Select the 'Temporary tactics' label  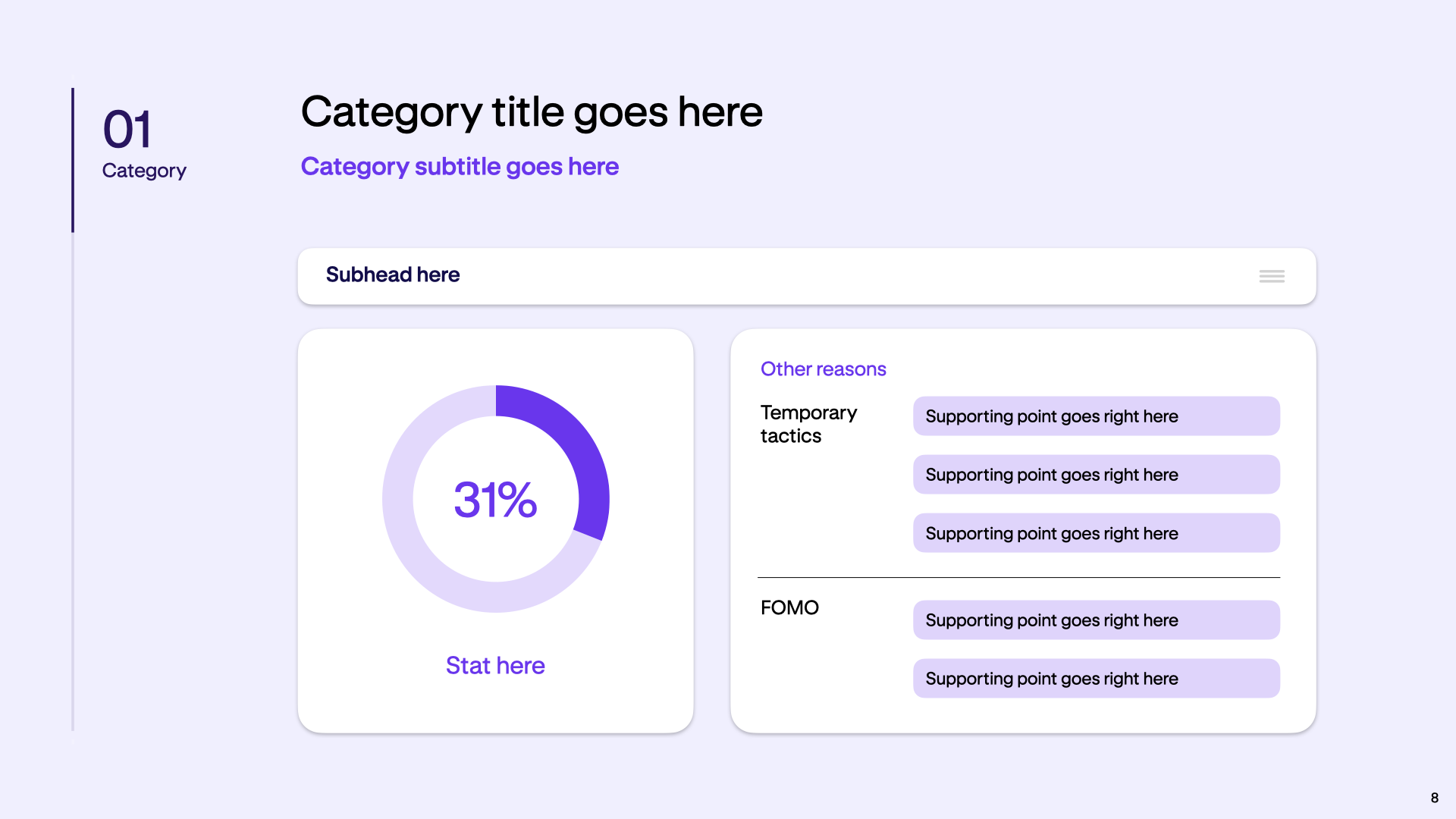click(808, 424)
